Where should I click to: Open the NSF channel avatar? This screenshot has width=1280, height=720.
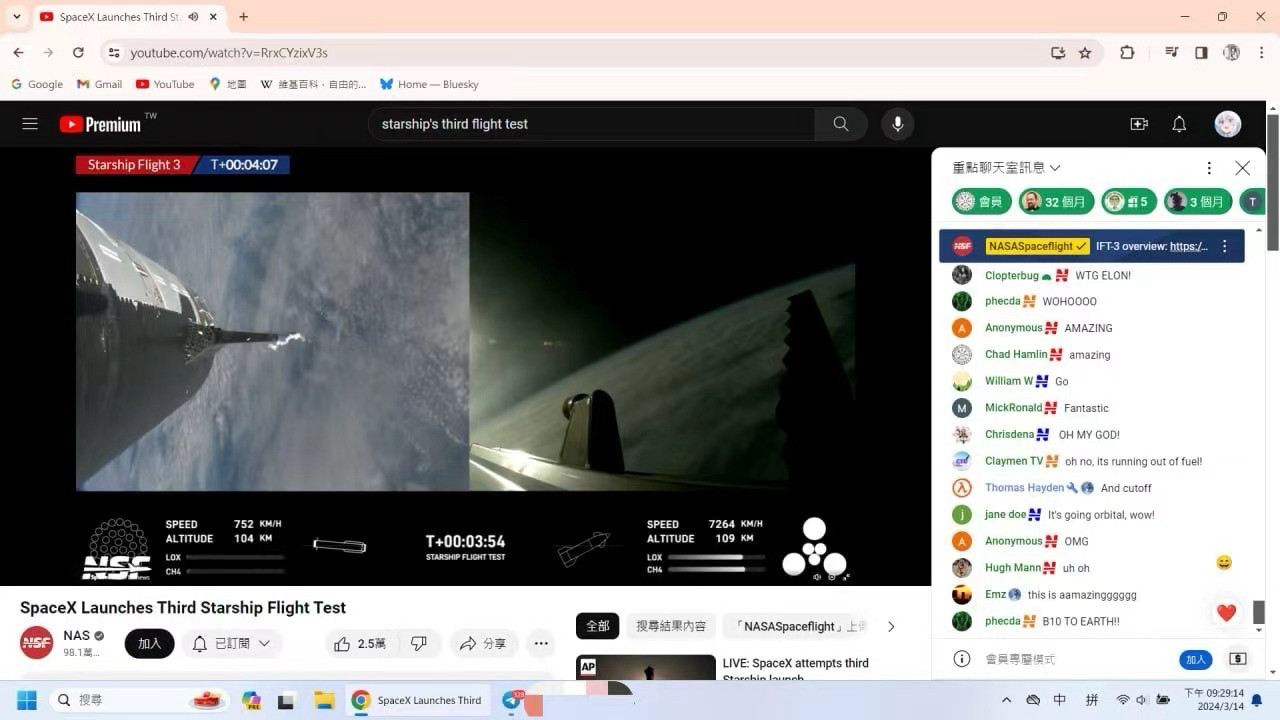pyautogui.click(x=37, y=642)
